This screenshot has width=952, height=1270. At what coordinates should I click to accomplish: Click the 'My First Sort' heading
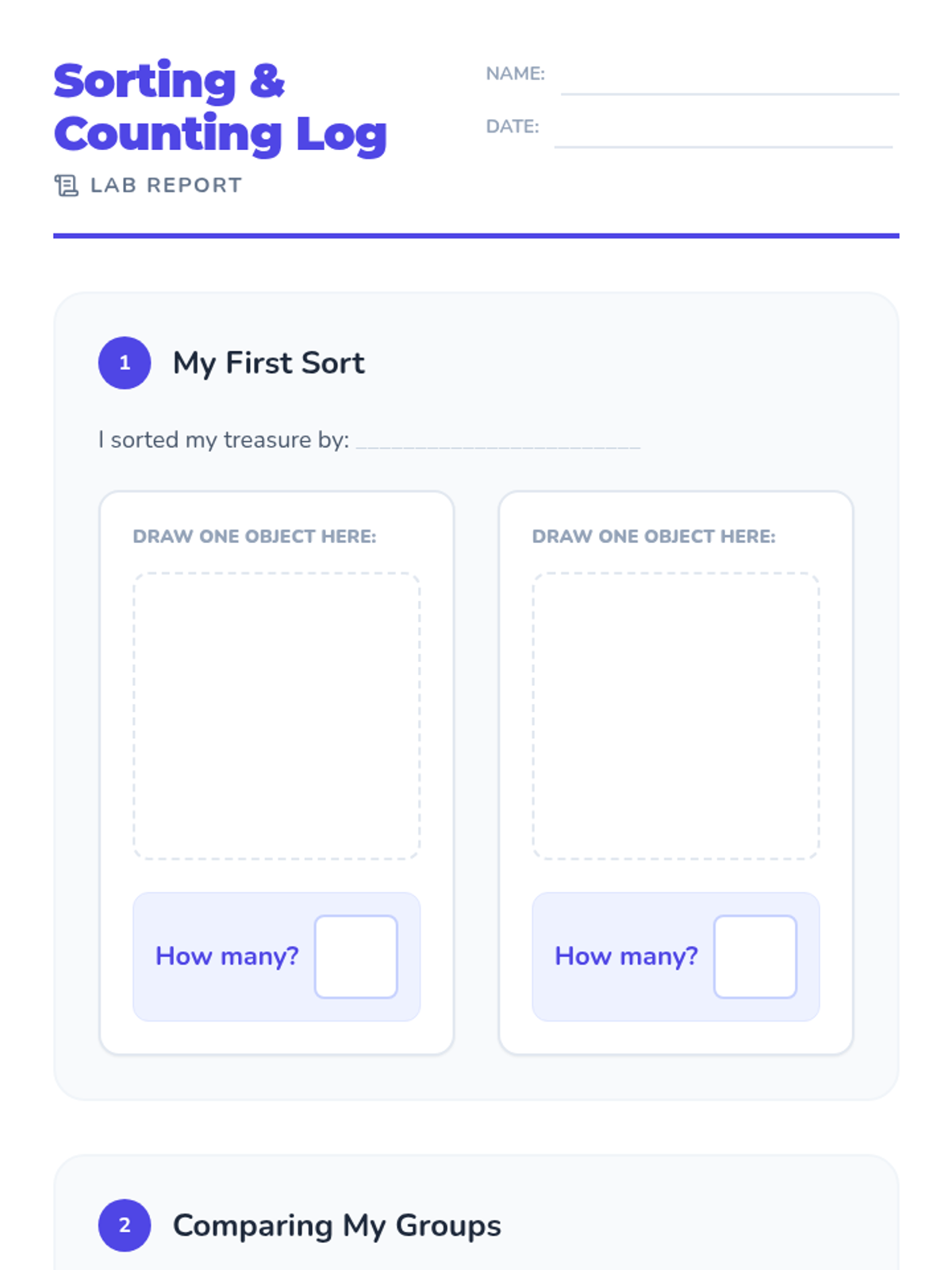tap(268, 363)
